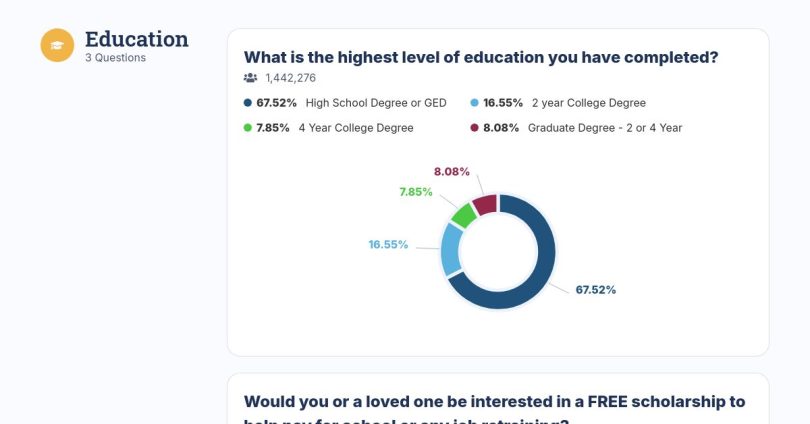
Task: Click the 4 Year College Degree legend label
Action: pos(356,128)
